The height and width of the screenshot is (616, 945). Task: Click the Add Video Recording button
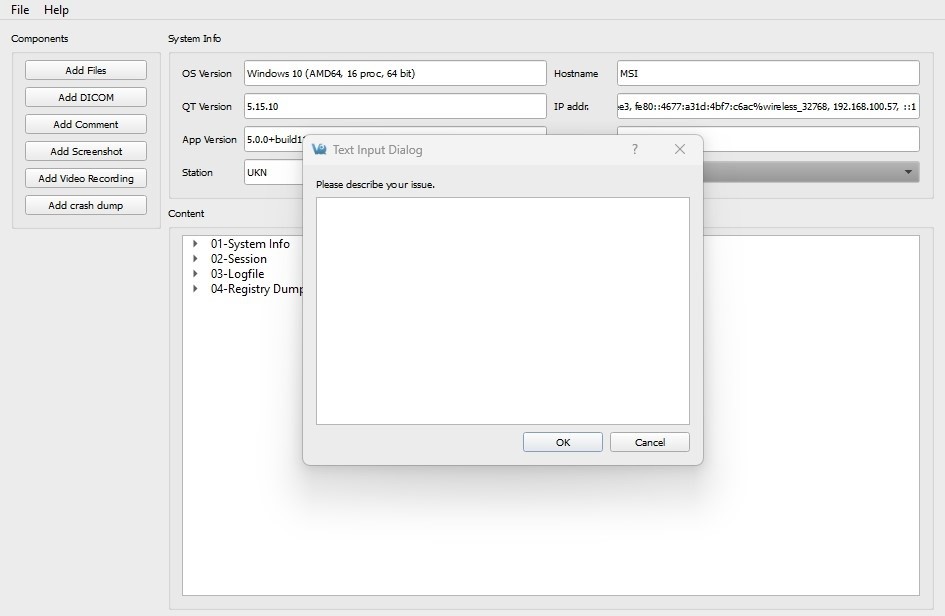(x=85, y=178)
